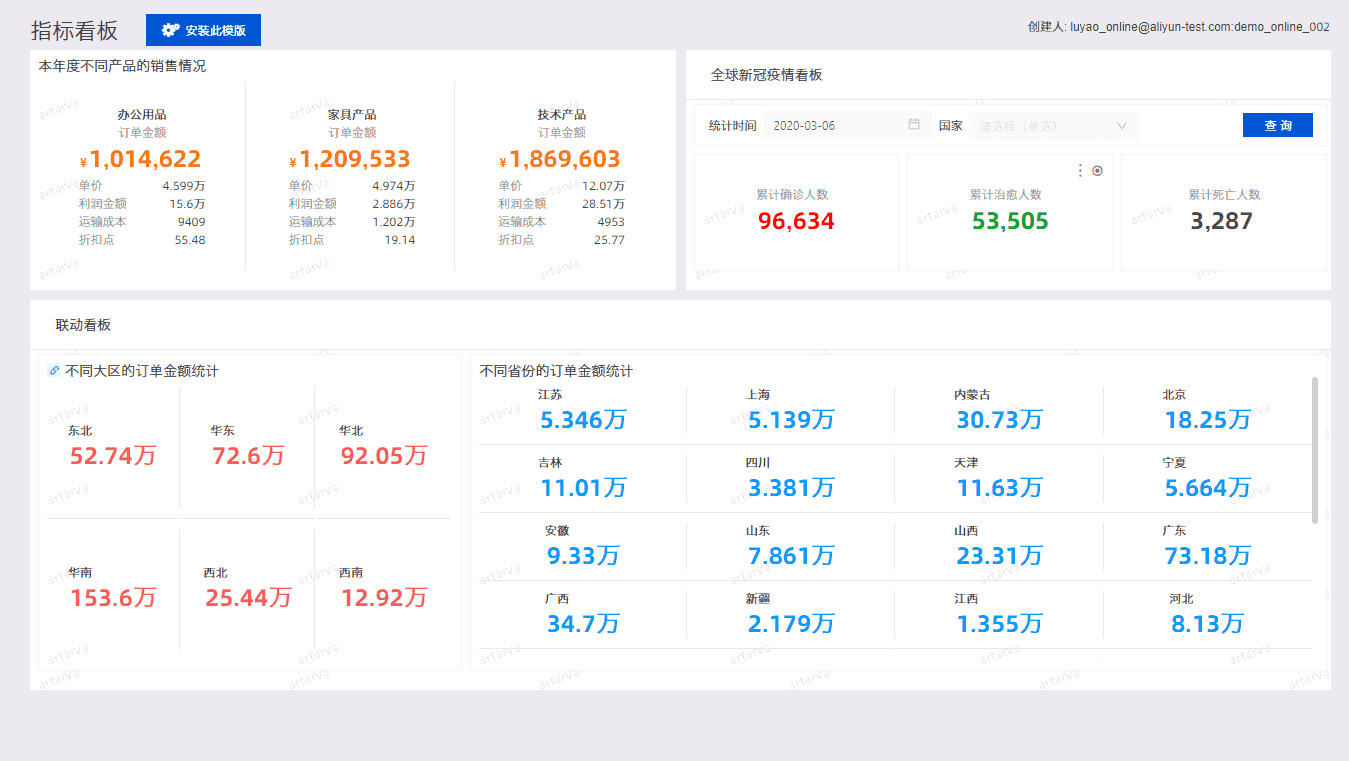Click the 全球新冠疫情看板 title
Image resolution: width=1349 pixels, height=761 pixels.
[x=766, y=75]
